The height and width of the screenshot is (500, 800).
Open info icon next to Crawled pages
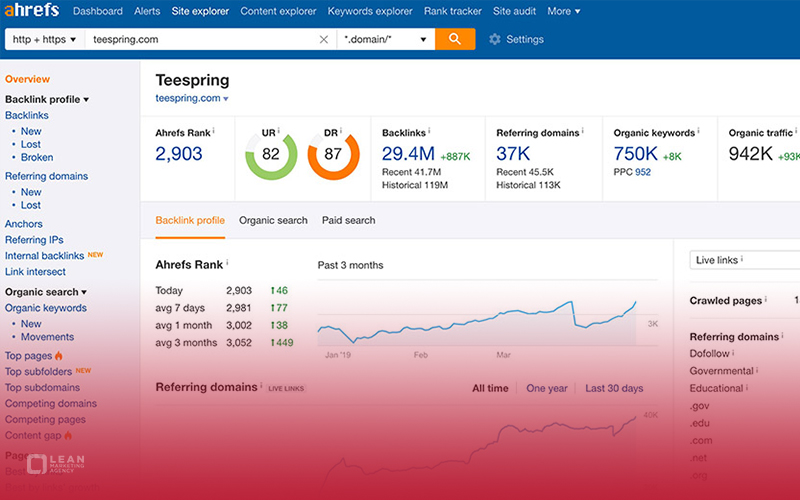pos(766,299)
